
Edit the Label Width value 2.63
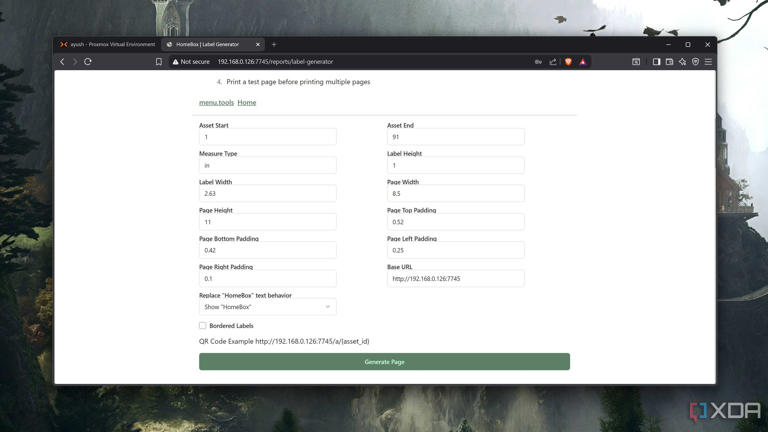(x=267, y=193)
